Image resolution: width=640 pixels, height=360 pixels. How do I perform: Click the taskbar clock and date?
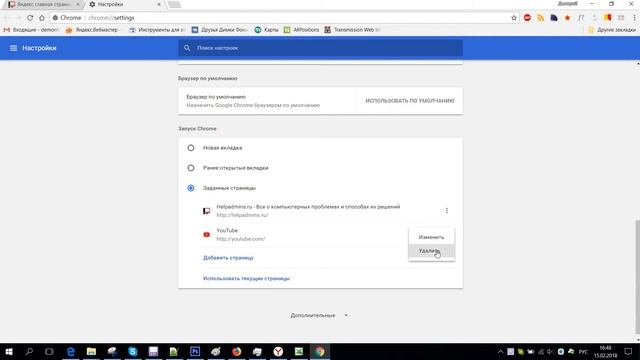(x=605, y=351)
